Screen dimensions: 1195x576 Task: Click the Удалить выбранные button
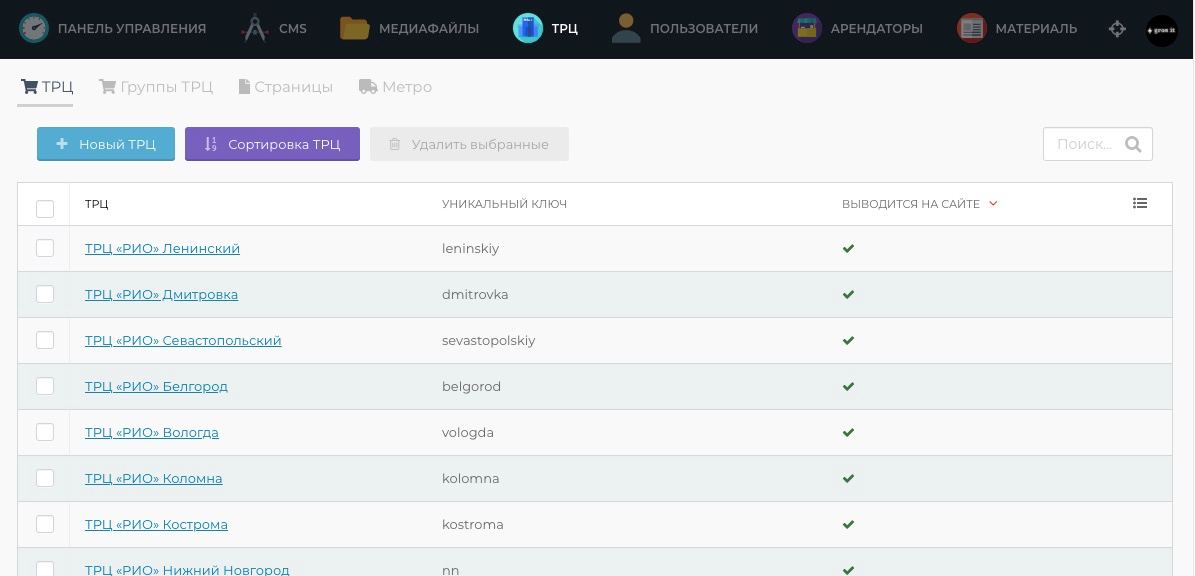pyautogui.click(x=469, y=144)
